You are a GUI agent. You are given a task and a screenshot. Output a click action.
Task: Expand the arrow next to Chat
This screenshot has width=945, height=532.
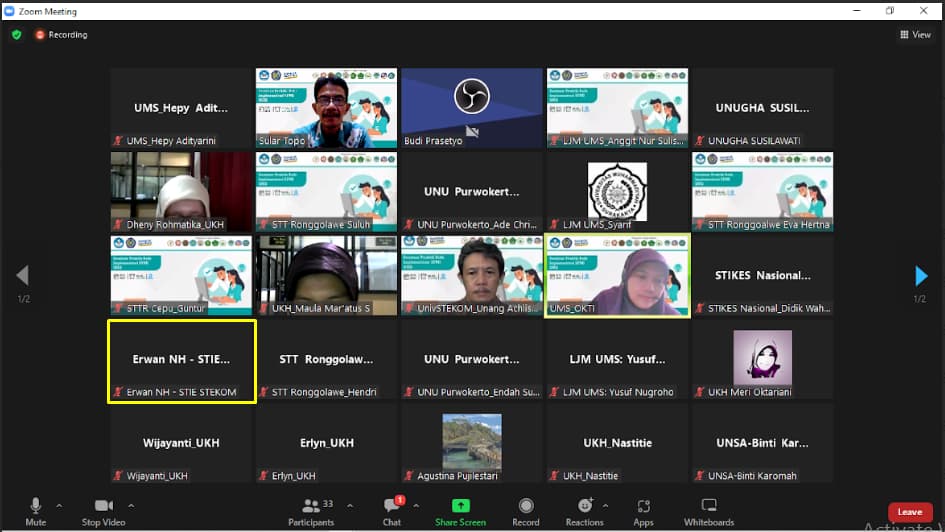tap(416, 505)
